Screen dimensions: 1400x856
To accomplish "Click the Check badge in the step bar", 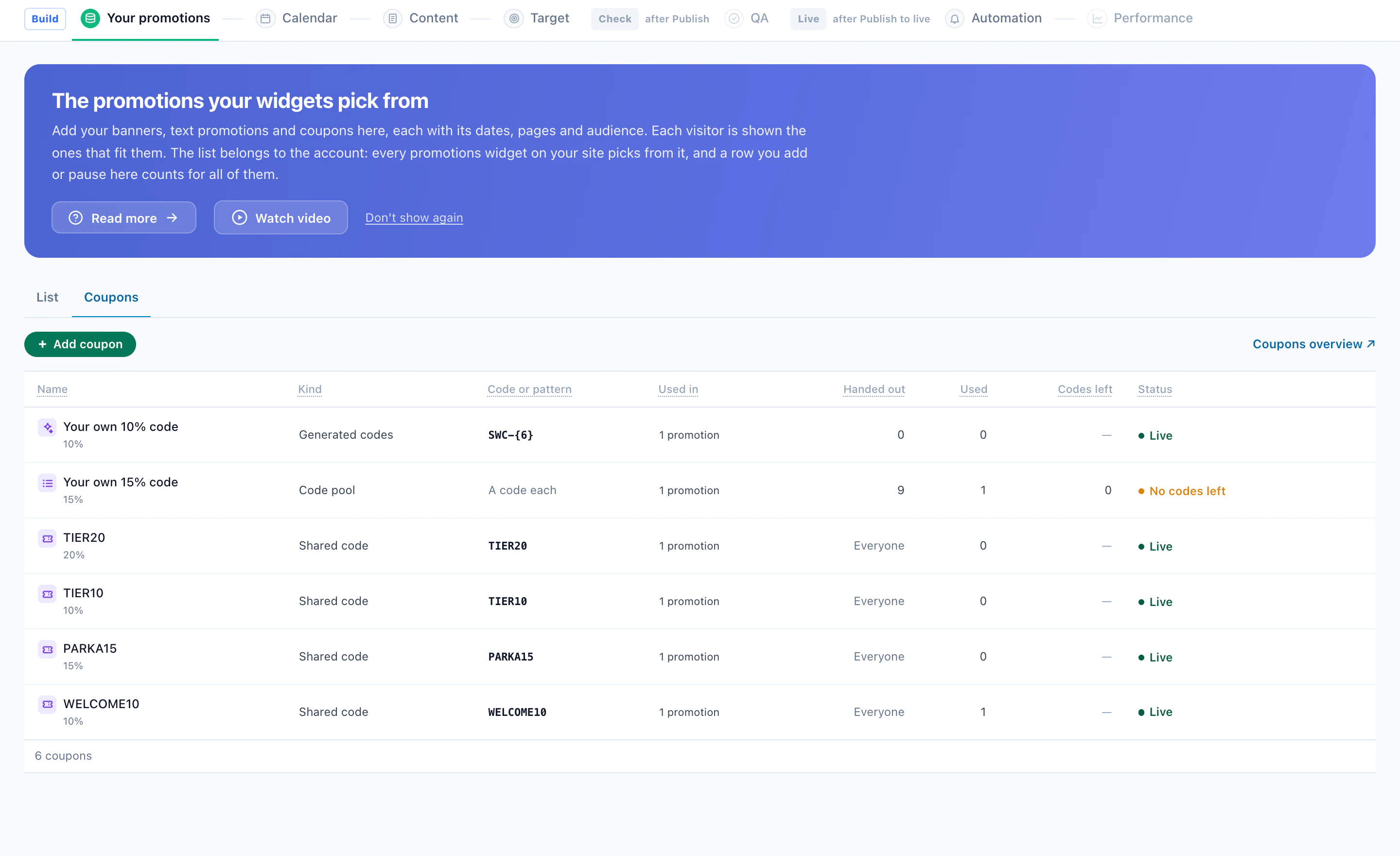I will [615, 19].
